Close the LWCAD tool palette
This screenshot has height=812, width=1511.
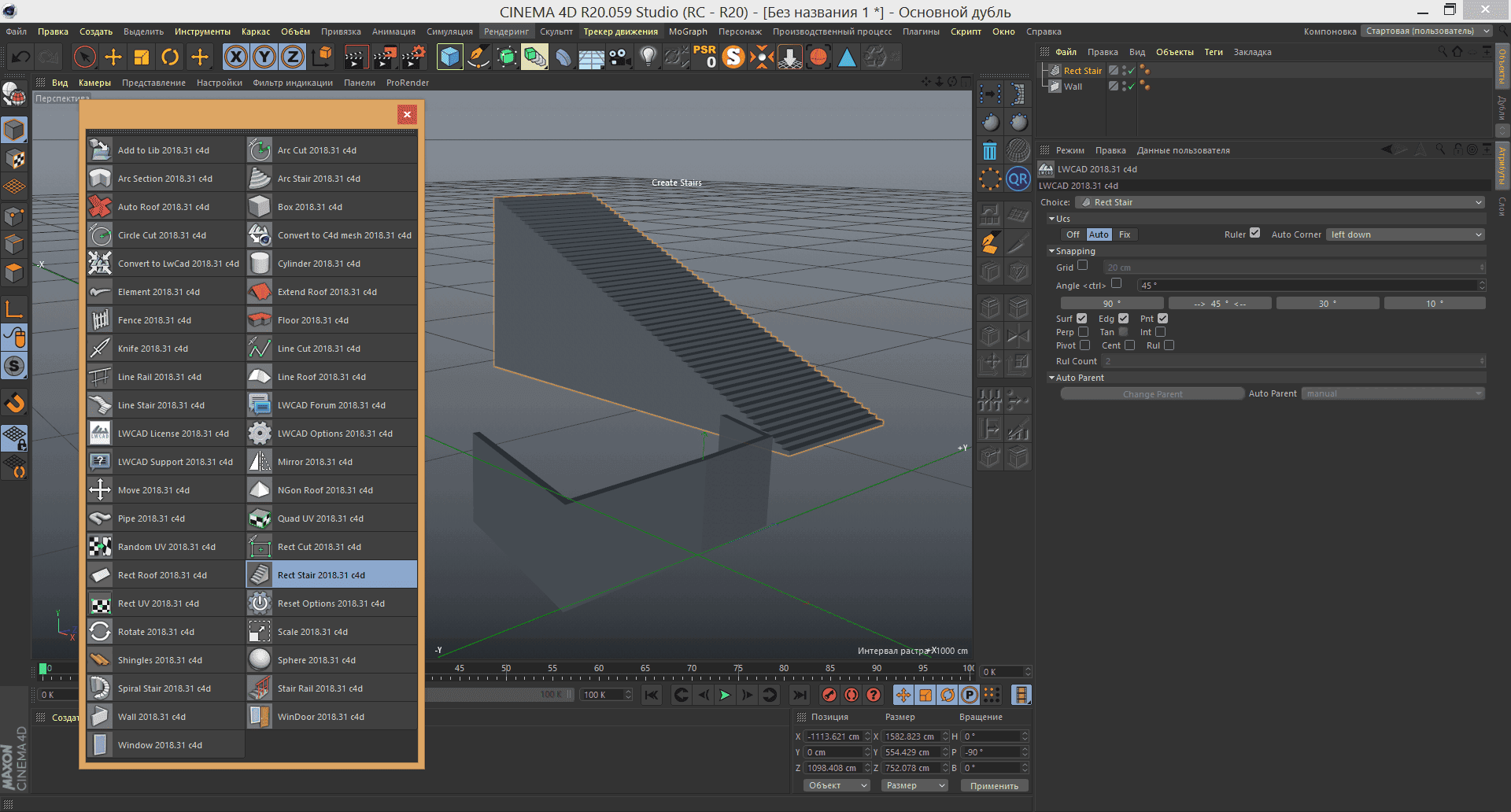pos(407,115)
